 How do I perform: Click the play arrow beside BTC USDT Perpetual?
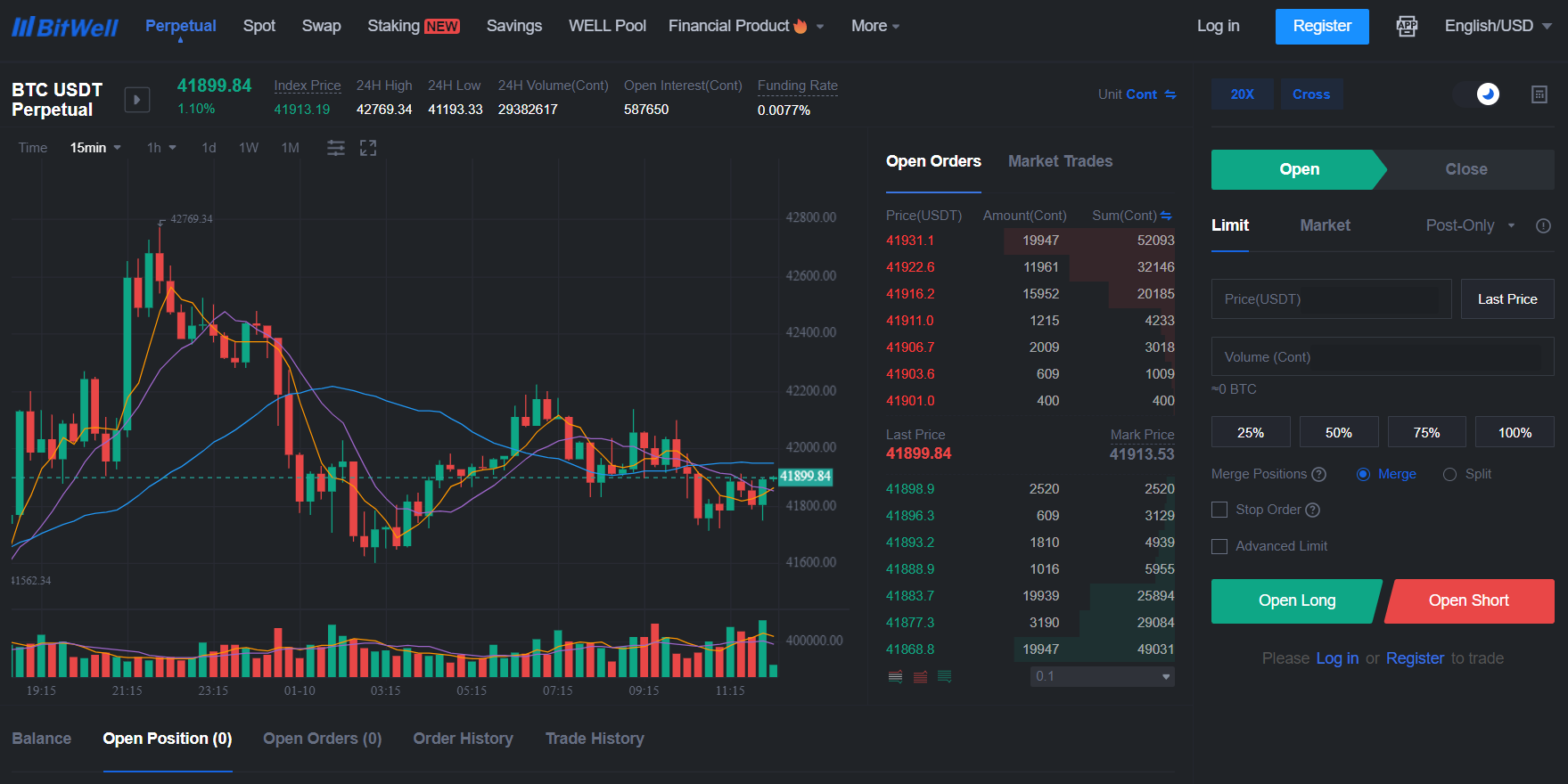click(136, 100)
